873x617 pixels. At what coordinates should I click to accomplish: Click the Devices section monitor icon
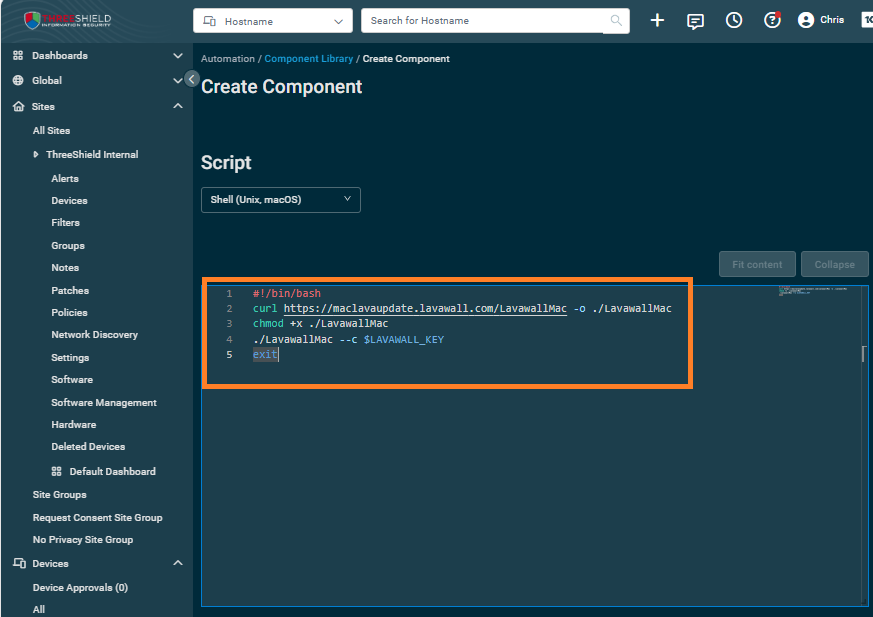(19, 563)
